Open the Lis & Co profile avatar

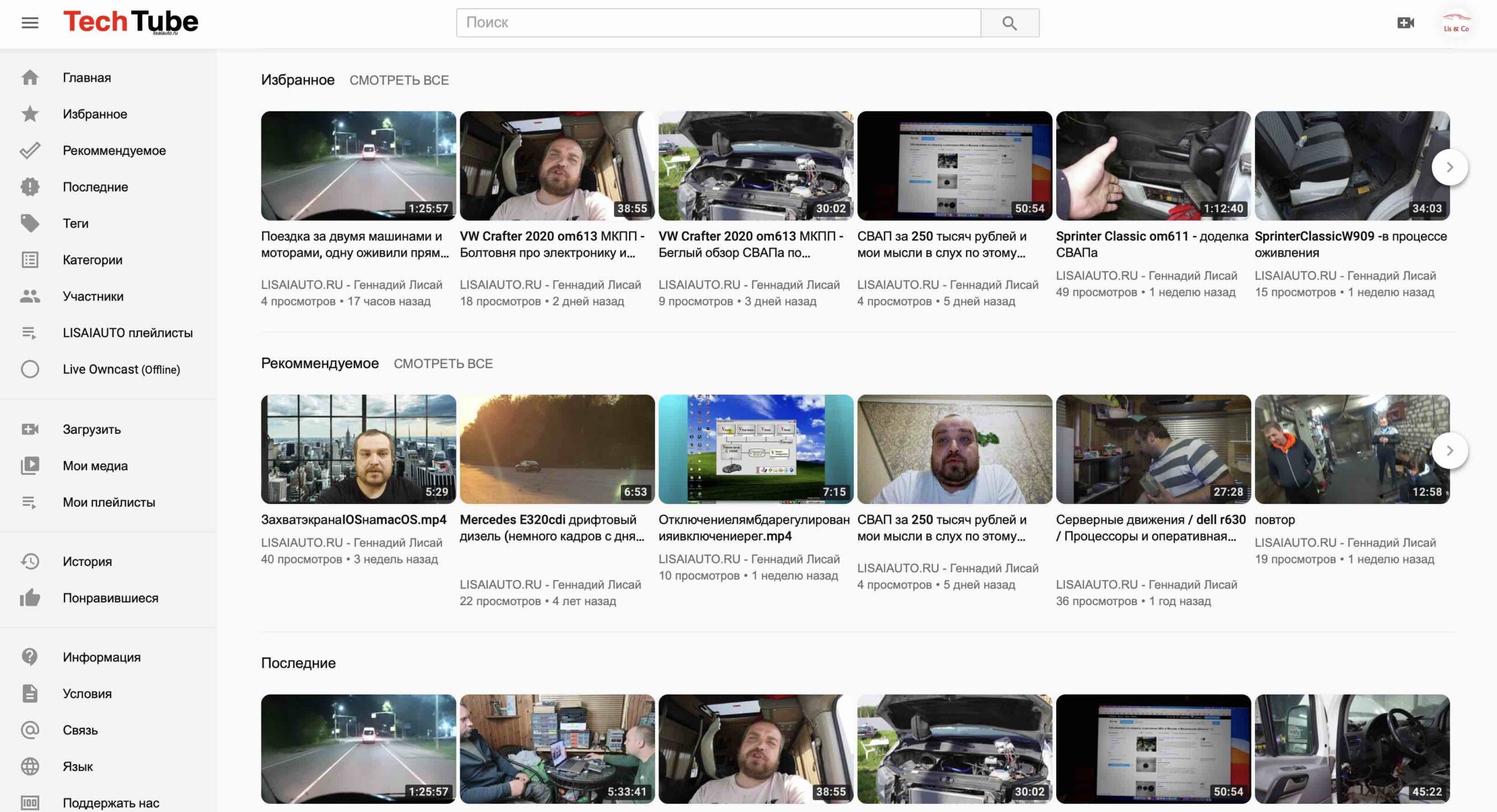[1455, 24]
